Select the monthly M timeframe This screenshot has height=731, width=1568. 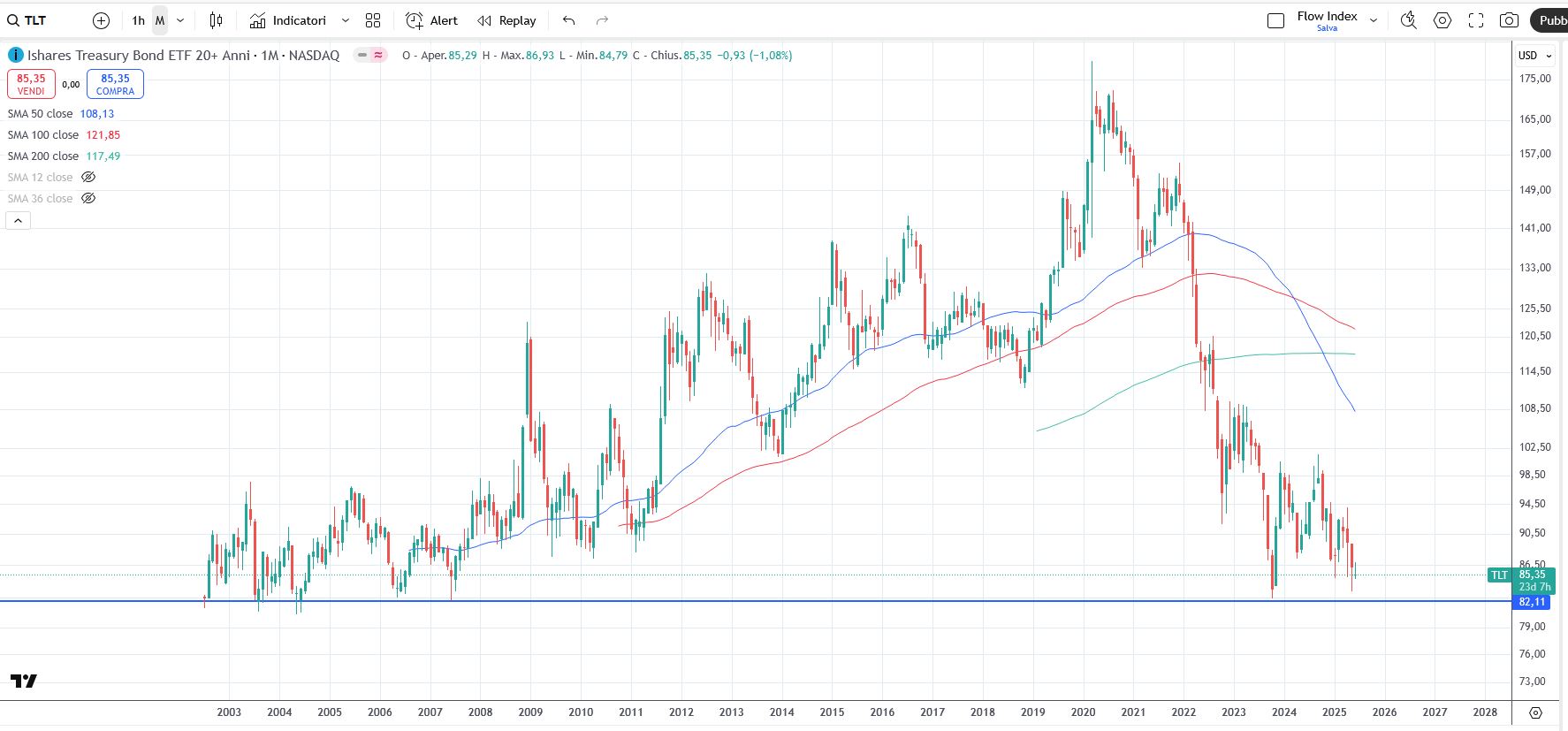(x=160, y=20)
